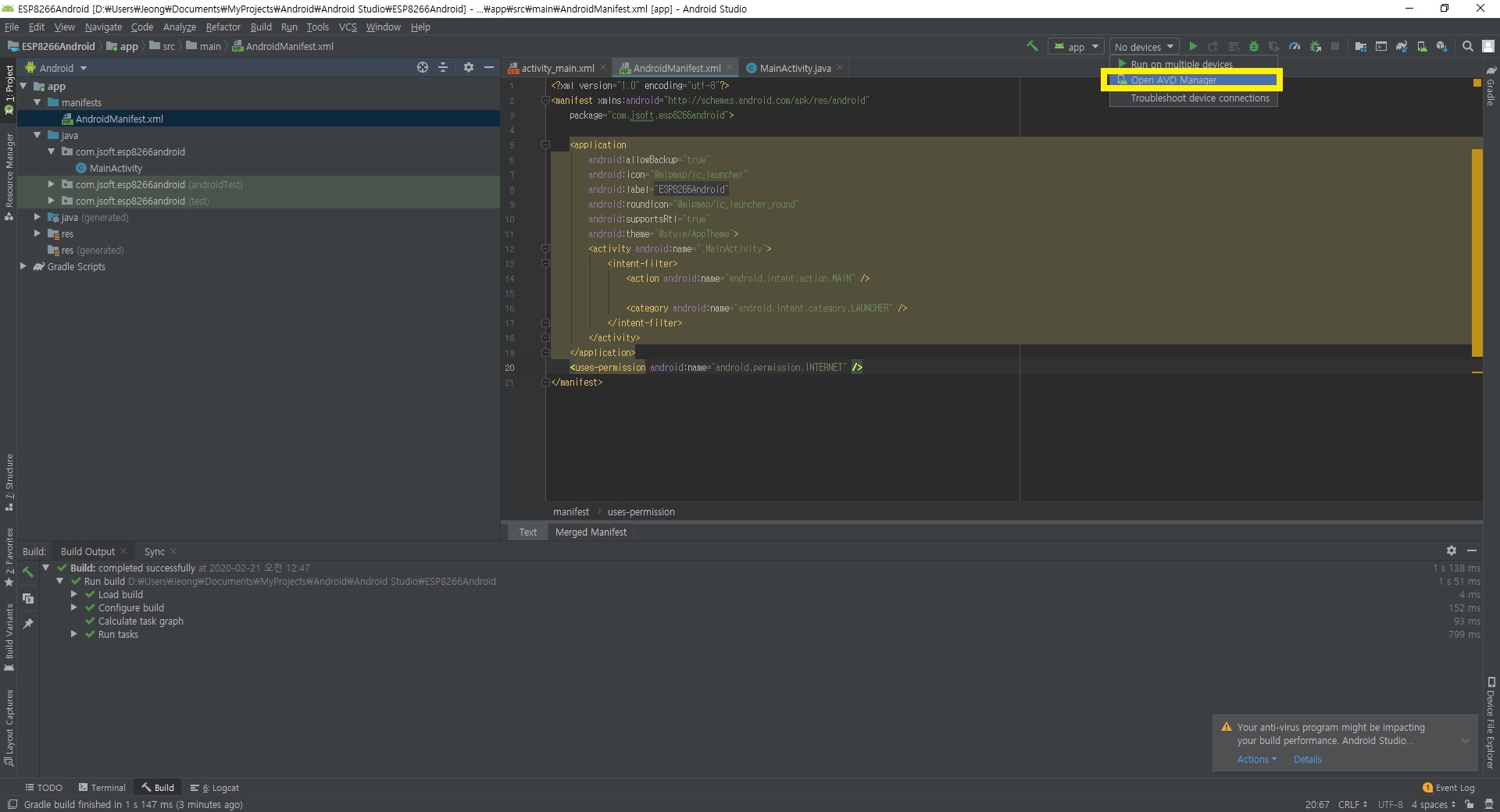Choose Troubleshoot device connections
The image size is (1500, 812).
[x=1193, y=98]
